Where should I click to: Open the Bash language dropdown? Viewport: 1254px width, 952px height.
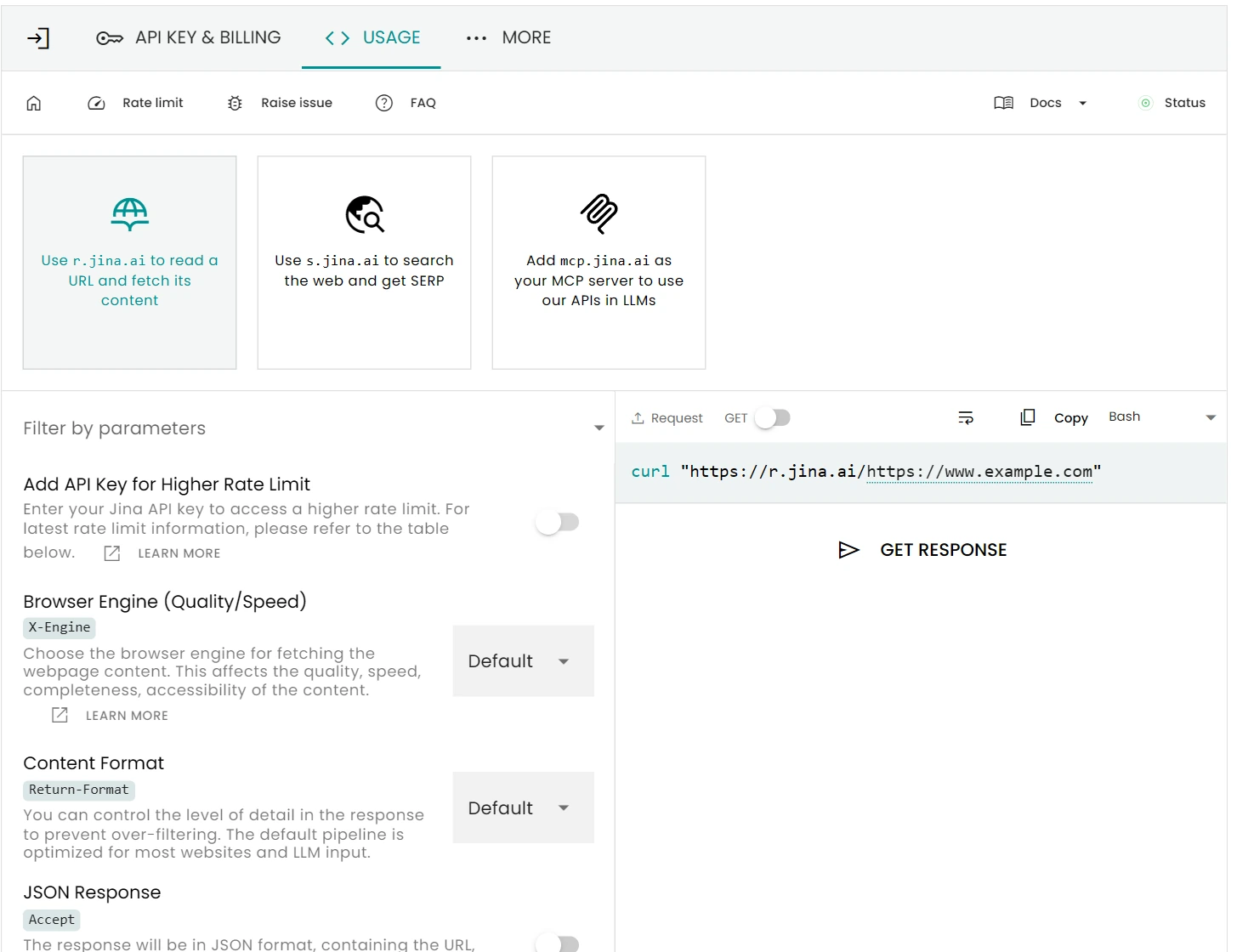pos(1162,416)
